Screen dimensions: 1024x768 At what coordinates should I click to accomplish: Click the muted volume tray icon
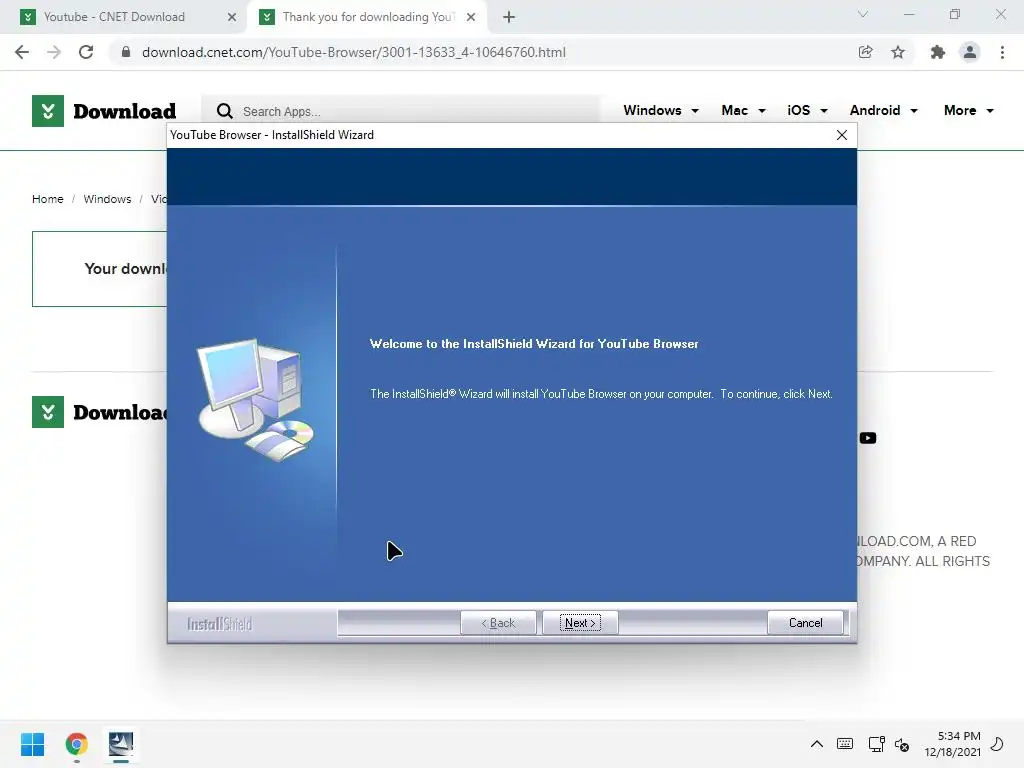point(902,744)
